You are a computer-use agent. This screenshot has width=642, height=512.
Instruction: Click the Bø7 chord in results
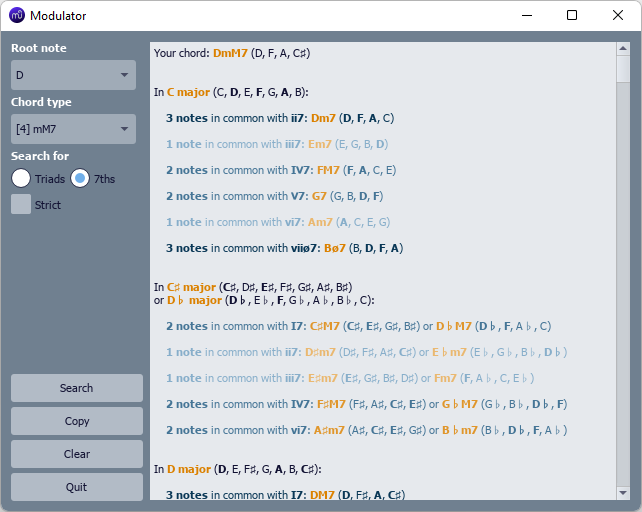tap(335, 248)
